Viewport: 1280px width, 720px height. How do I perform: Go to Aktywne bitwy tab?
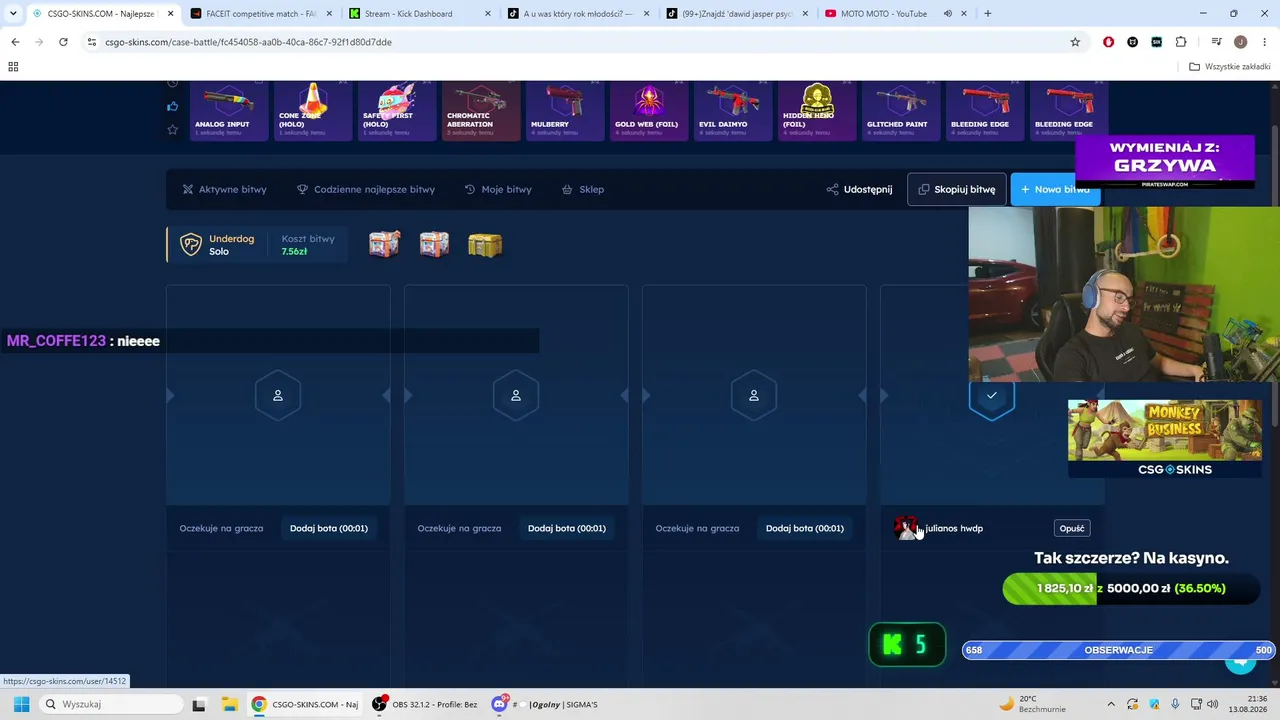pyautogui.click(x=225, y=189)
